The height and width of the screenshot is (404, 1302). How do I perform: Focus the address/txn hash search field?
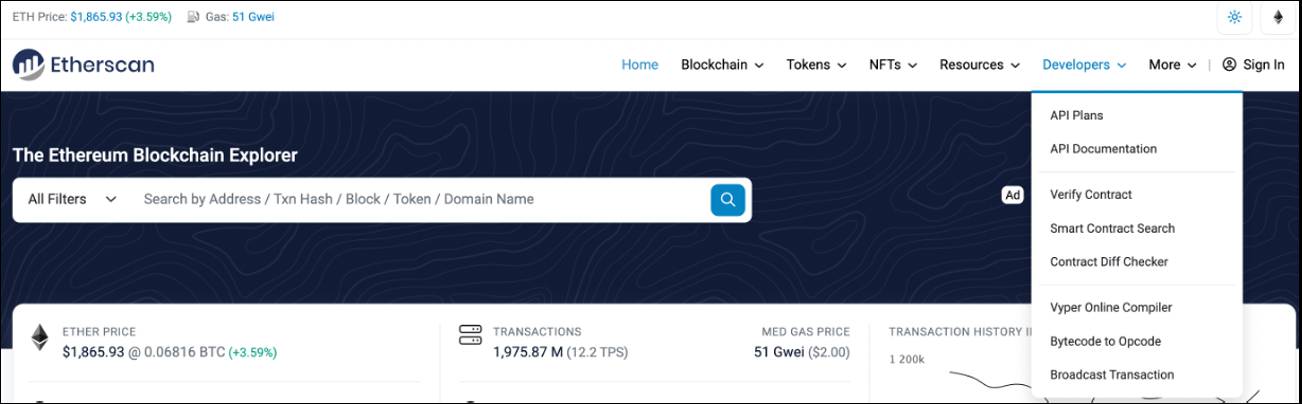[420, 199]
